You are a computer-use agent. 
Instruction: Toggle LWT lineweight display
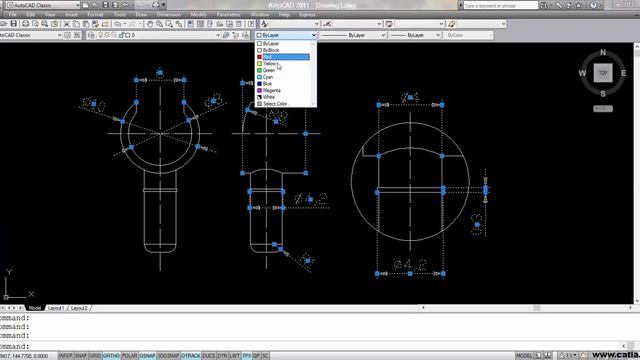(234, 356)
